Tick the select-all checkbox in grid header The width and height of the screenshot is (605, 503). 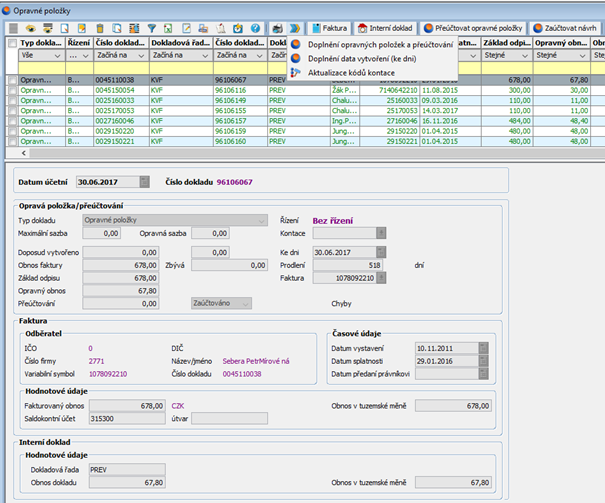point(11,44)
